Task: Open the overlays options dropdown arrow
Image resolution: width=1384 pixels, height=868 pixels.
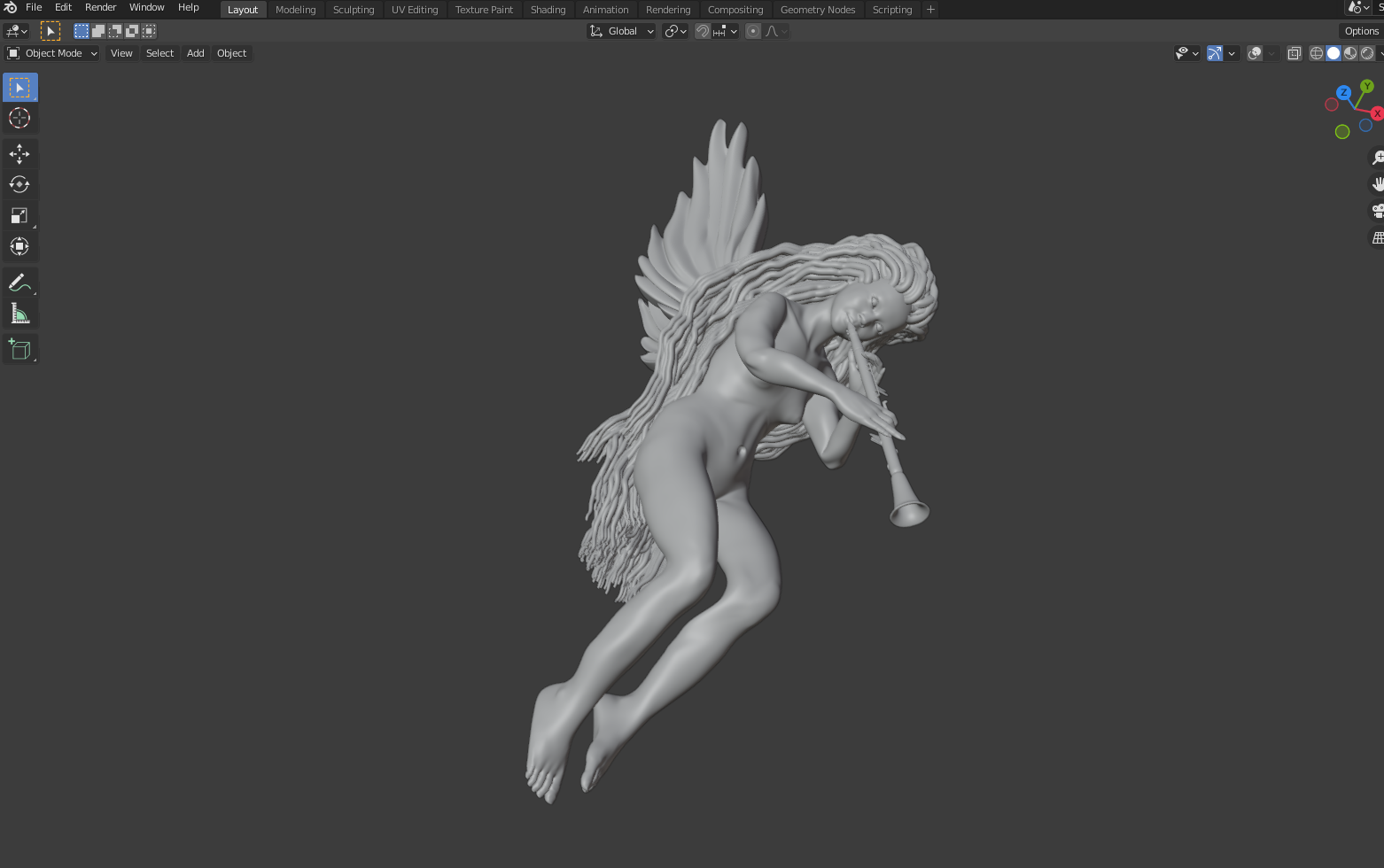Action: (x=1271, y=53)
